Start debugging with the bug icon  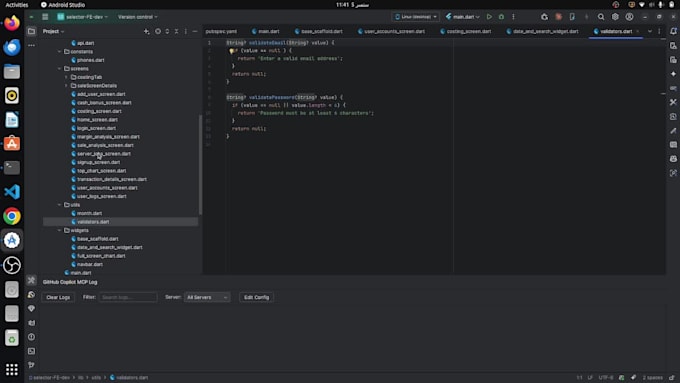tap(501, 17)
